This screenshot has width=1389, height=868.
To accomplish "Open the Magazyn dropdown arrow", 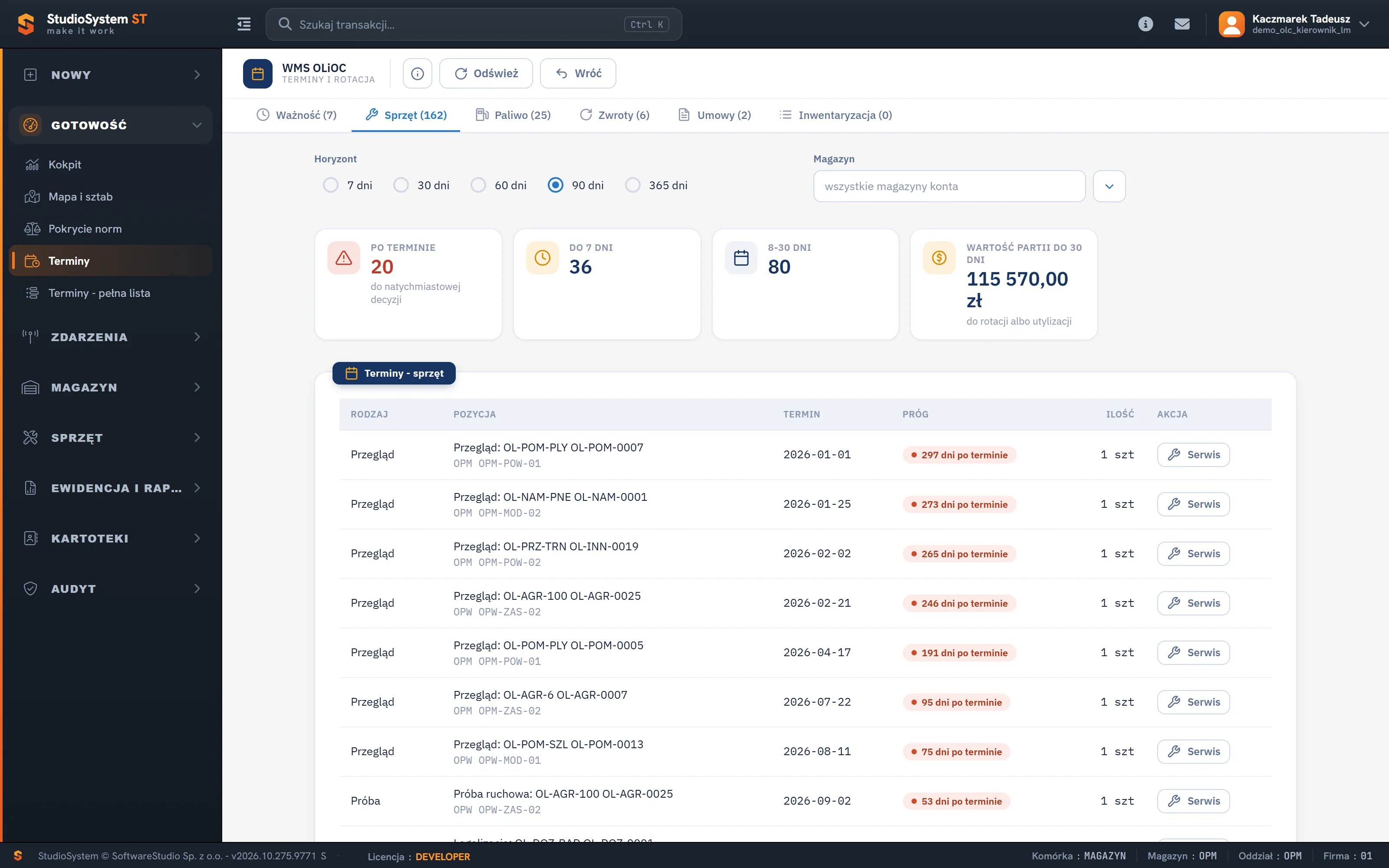I will click(1109, 186).
